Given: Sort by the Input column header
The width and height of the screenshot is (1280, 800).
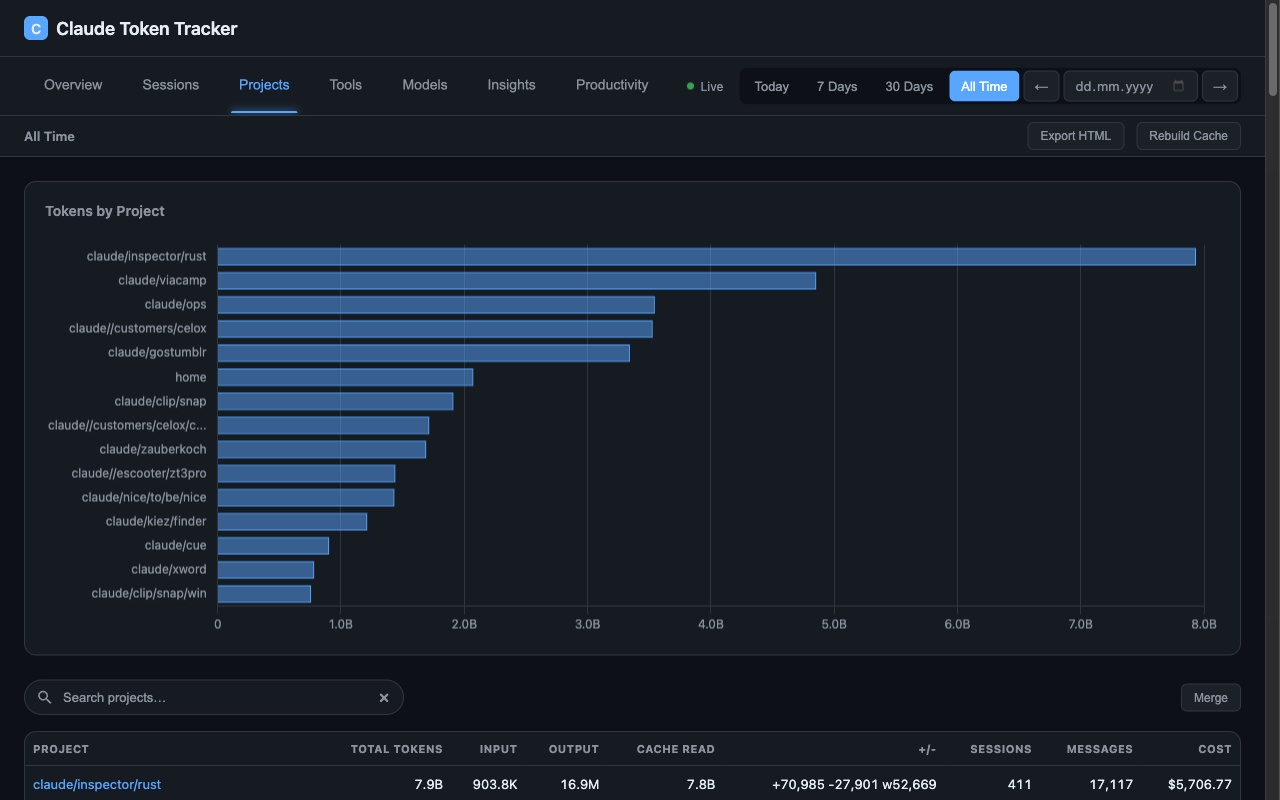Looking at the screenshot, I should click(x=498, y=749).
